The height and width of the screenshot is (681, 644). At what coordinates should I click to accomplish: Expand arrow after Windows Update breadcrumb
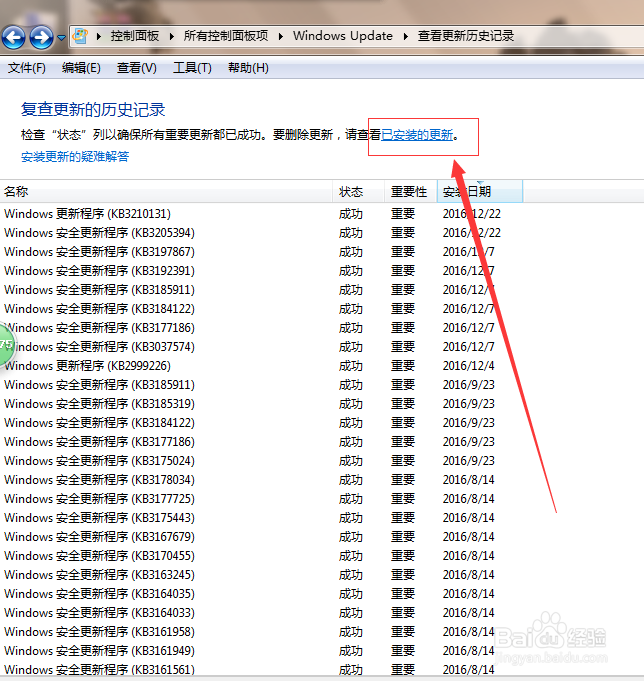tap(406, 36)
